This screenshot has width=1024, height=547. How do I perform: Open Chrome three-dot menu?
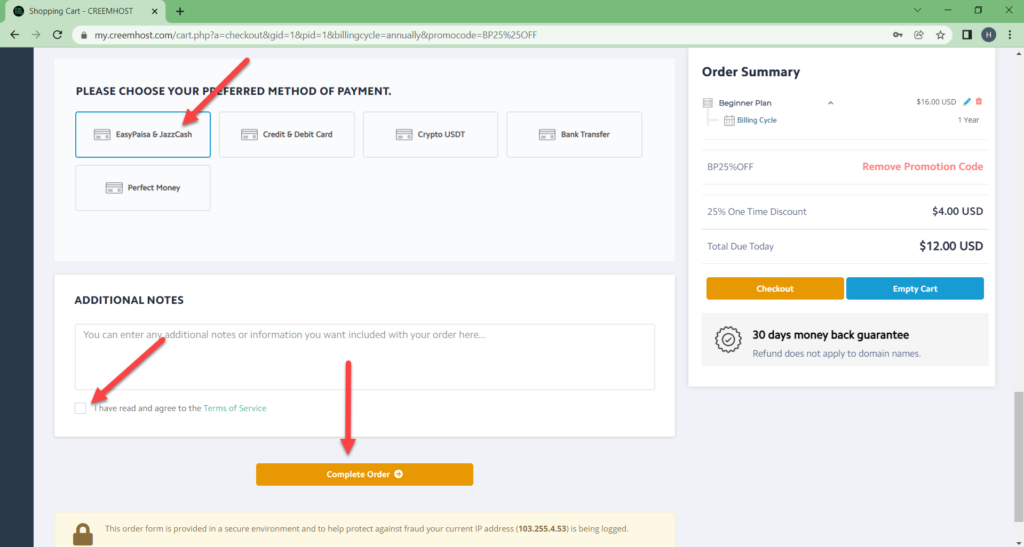tap(1010, 35)
